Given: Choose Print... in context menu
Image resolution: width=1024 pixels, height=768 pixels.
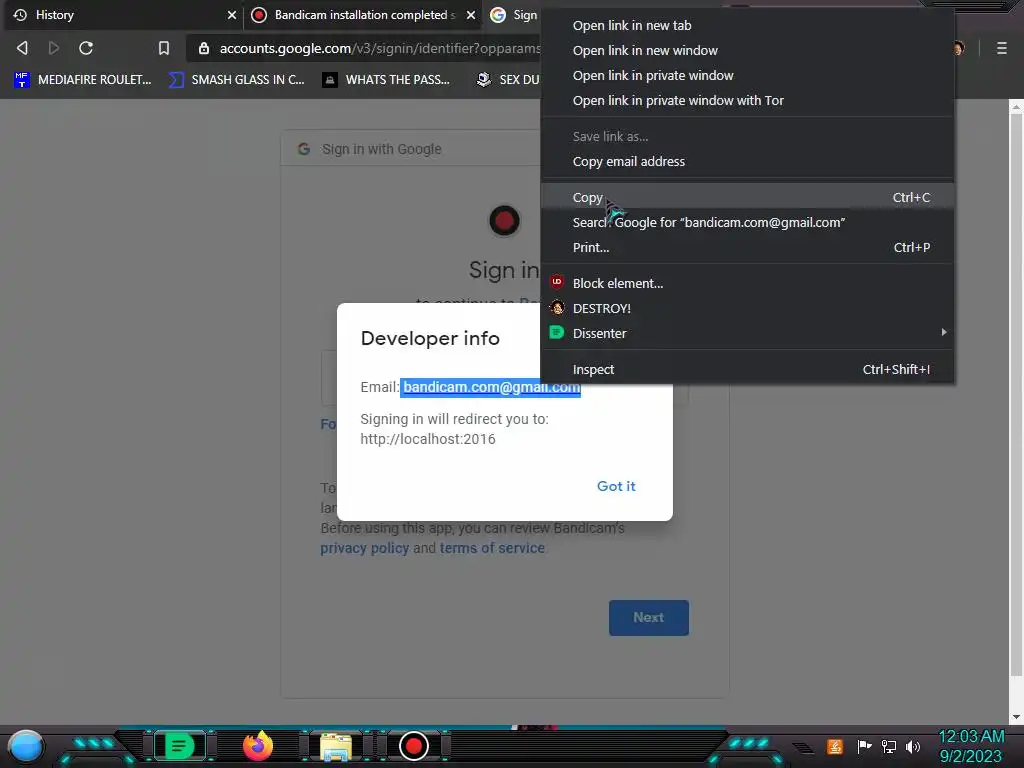Looking at the screenshot, I should point(748,247).
